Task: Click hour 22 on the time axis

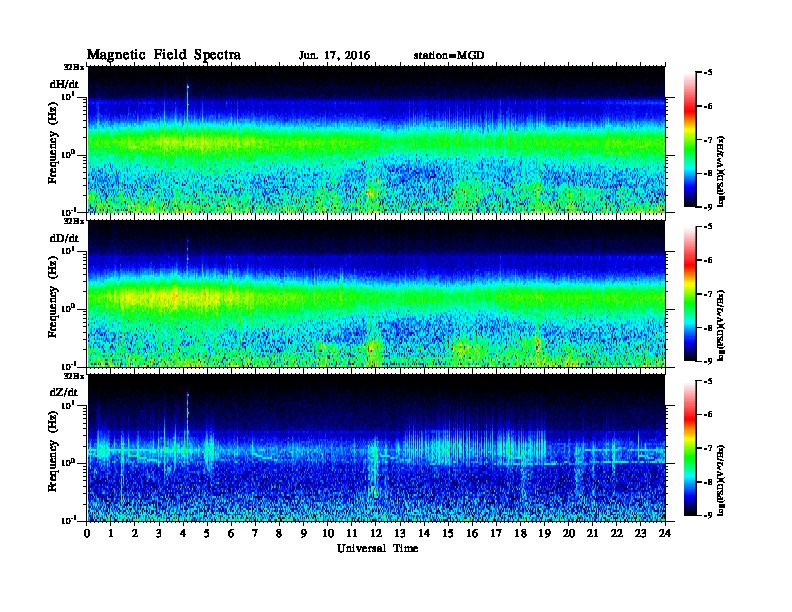Action: [x=617, y=534]
